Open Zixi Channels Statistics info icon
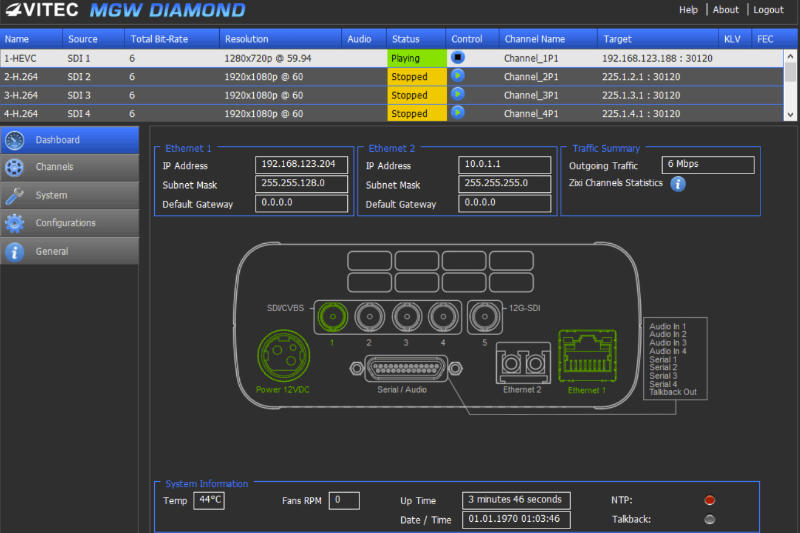The height and width of the screenshot is (533, 800). (678, 184)
